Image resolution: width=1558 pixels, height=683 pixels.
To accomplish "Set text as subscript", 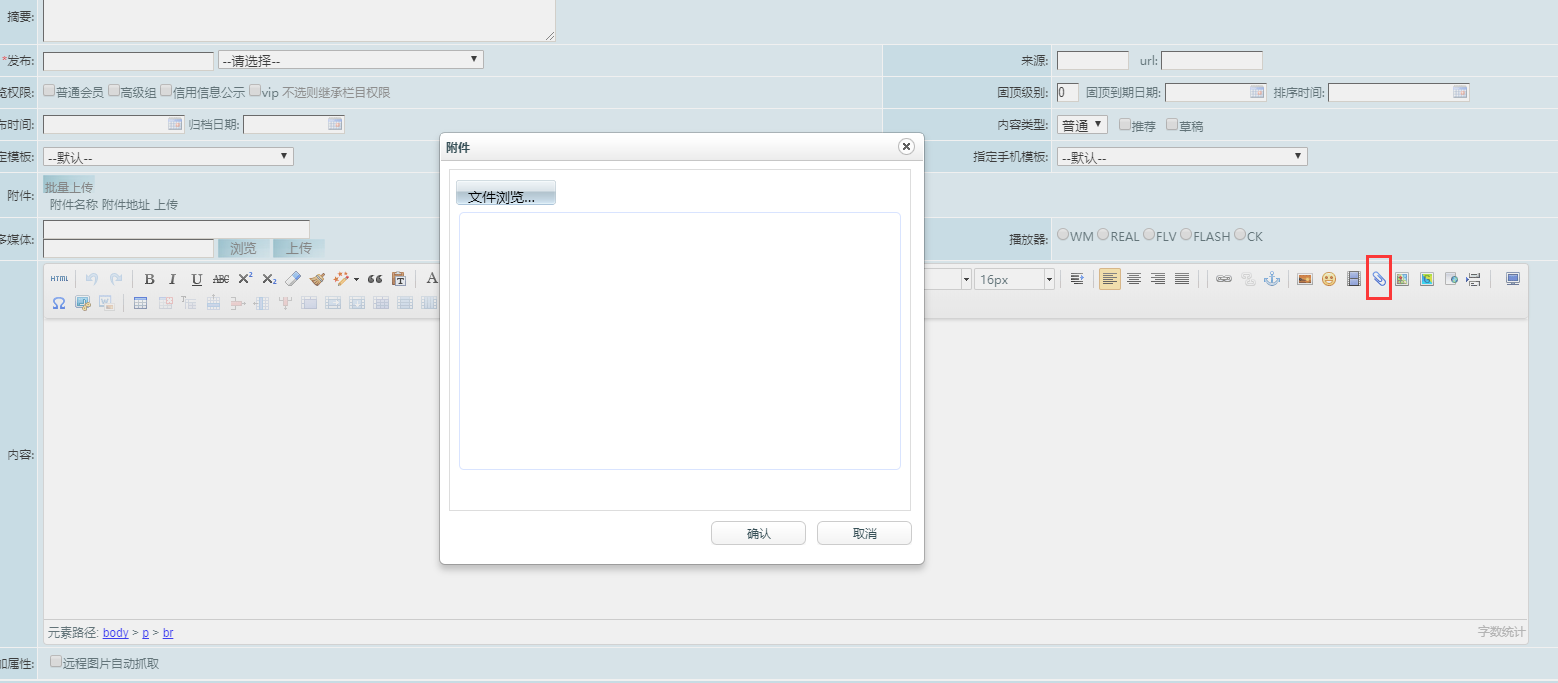I will 269,279.
